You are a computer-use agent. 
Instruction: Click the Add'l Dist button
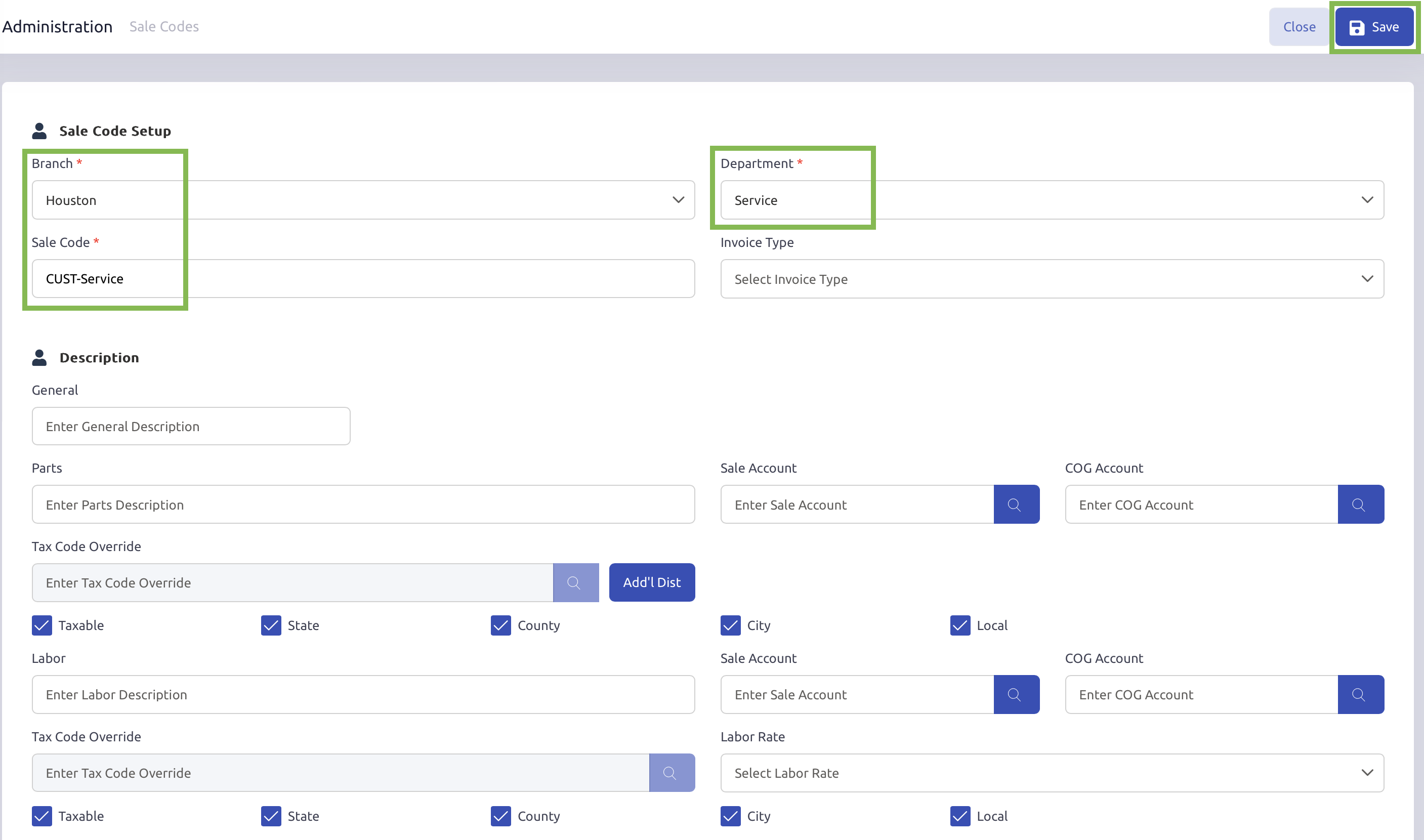pos(651,582)
